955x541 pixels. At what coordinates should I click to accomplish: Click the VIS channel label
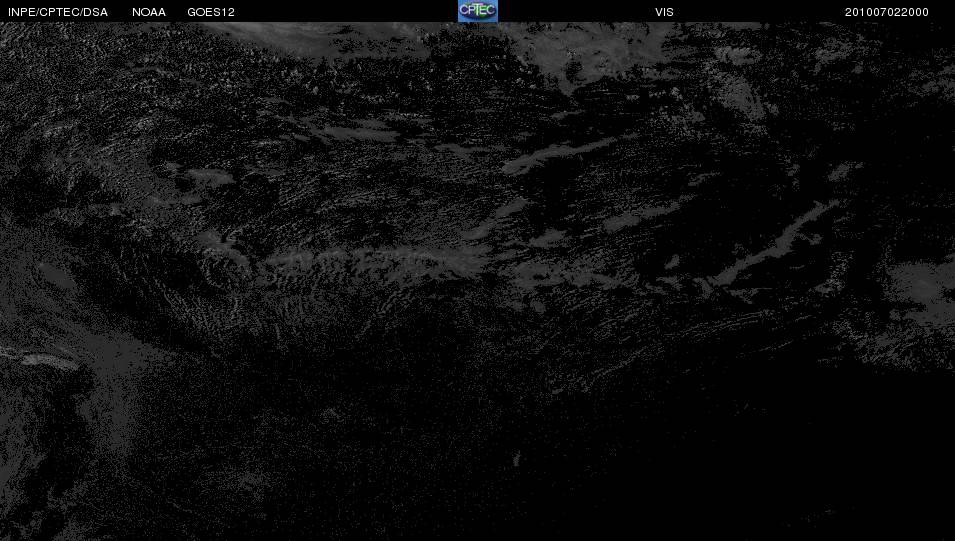[x=664, y=12]
